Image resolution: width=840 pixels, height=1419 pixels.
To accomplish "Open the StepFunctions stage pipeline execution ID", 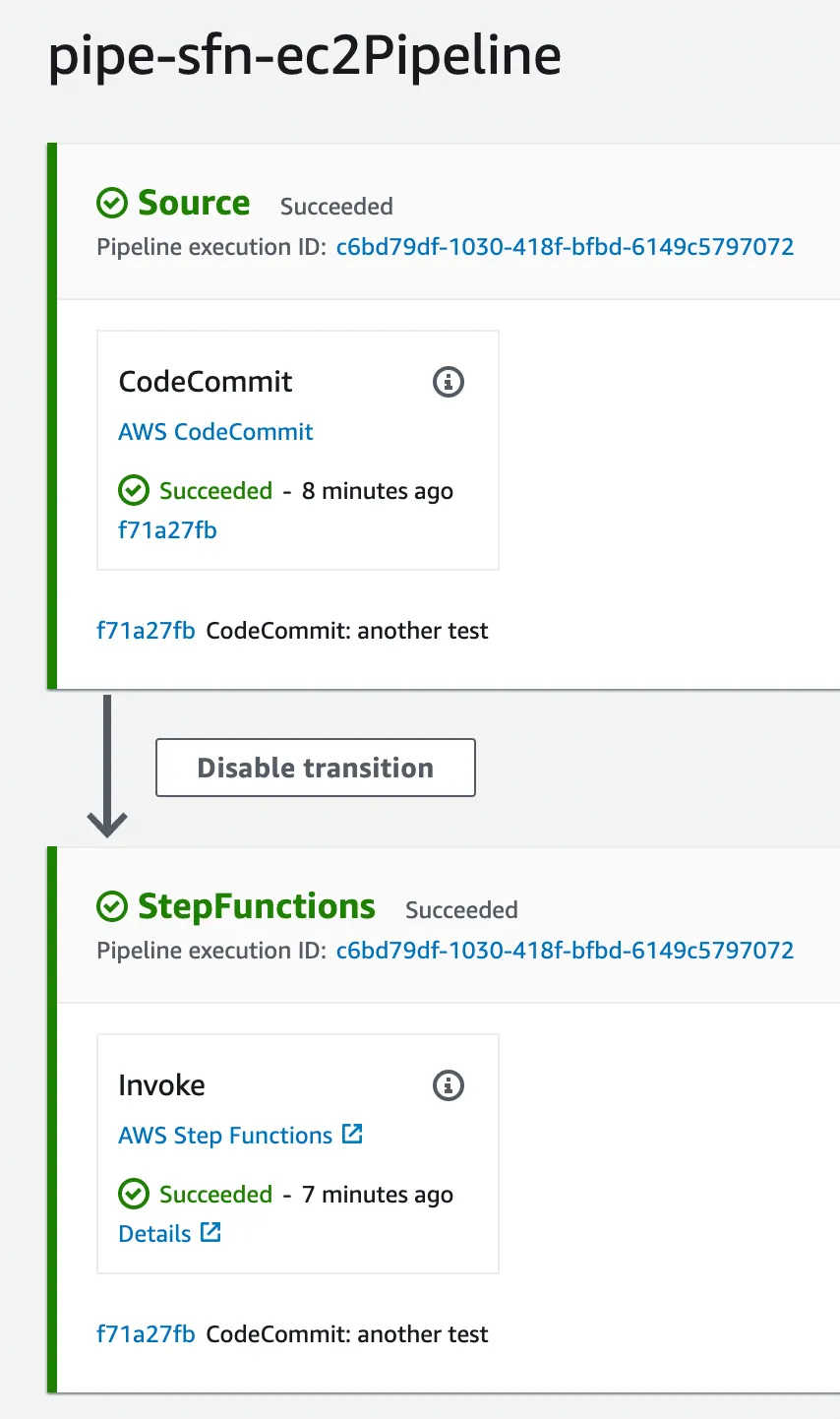I will 565,951.
